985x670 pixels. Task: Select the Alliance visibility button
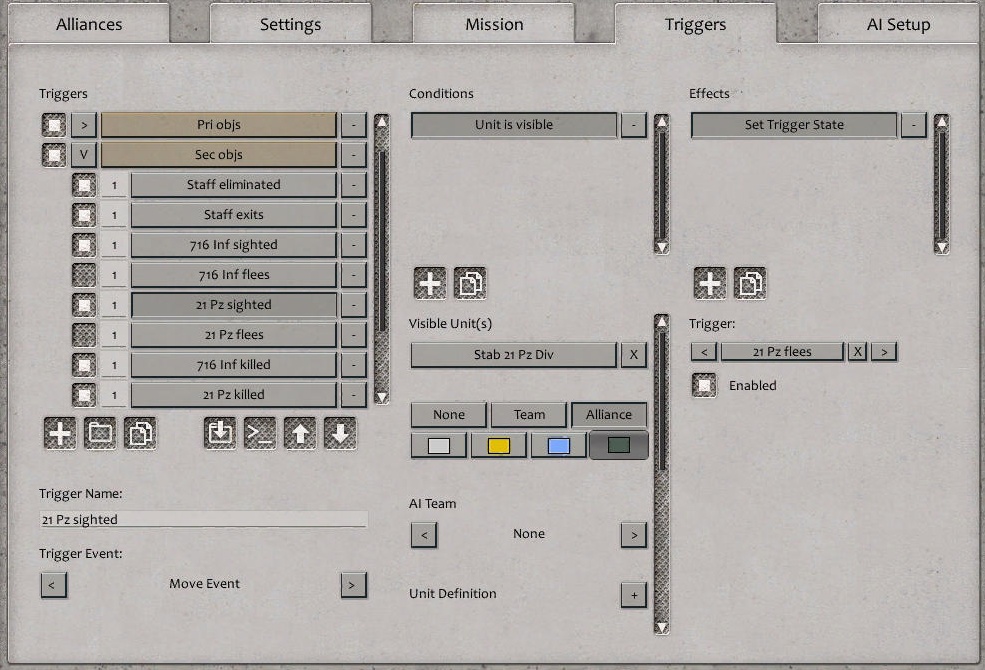click(x=608, y=414)
